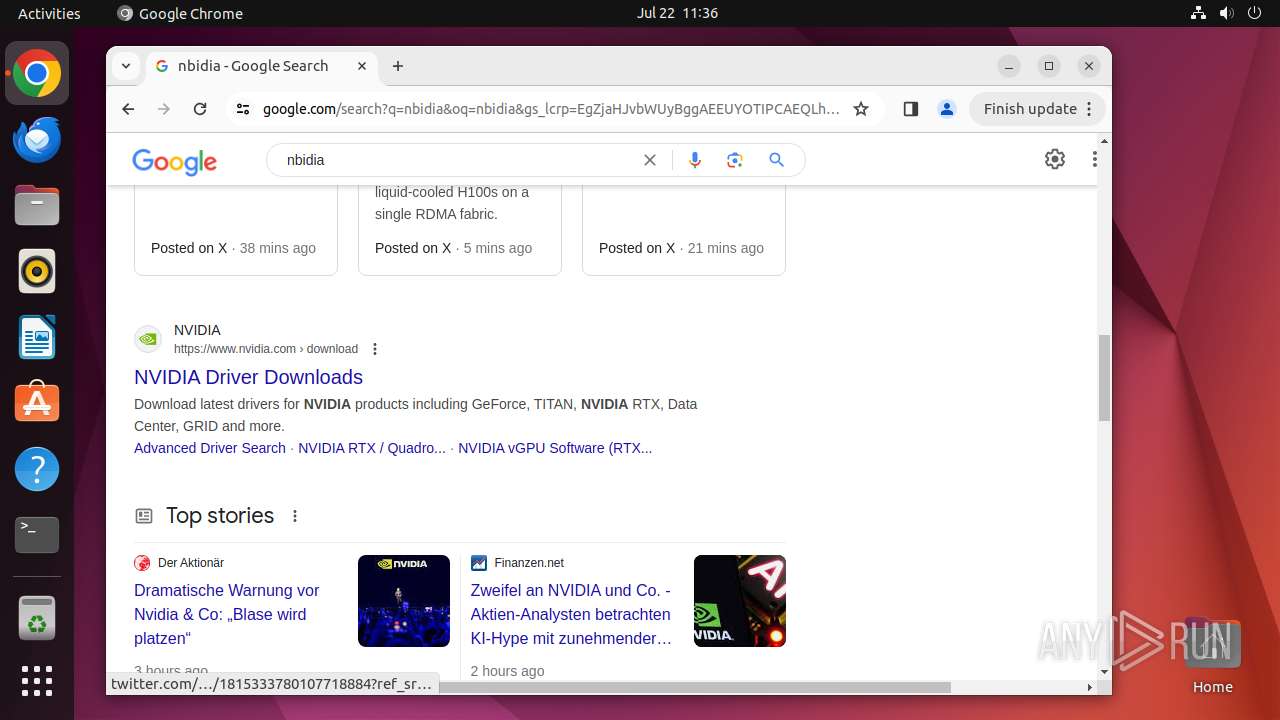Screen dimensions: 1280x720
Task: Open NVIDIA Driver Downloads link
Action: [x=248, y=377]
